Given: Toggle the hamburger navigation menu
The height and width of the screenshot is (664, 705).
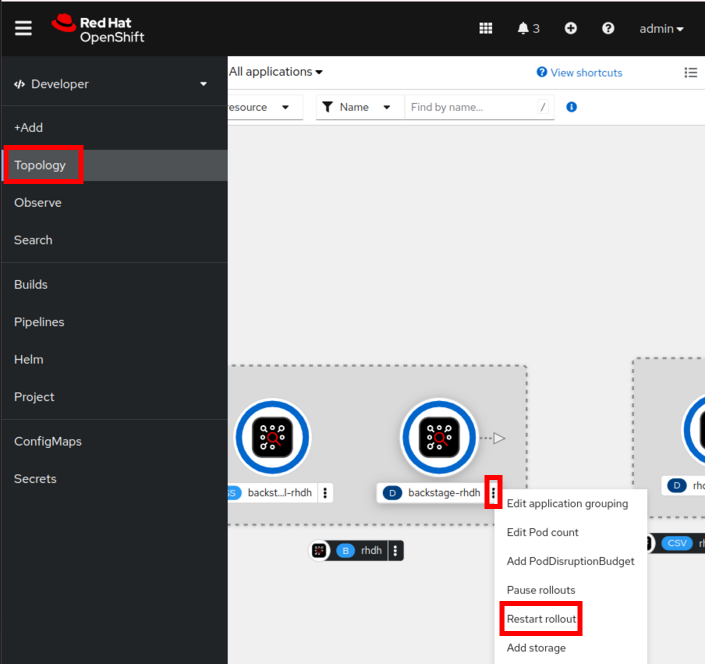Looking at the screenshot, I should (x=23, y=28).
